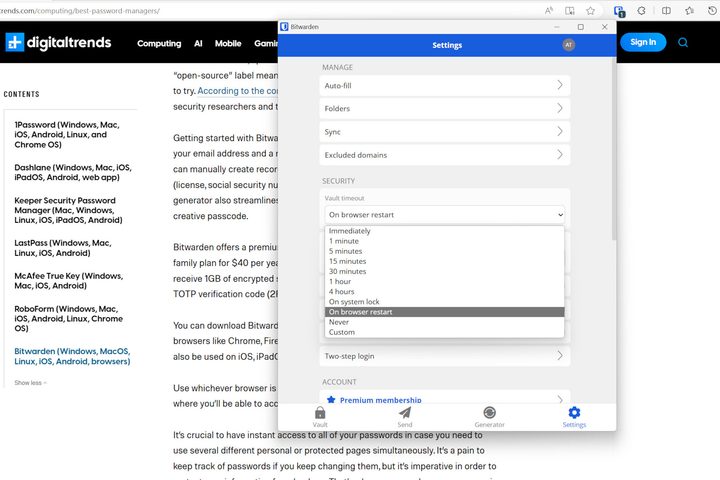720x480 pixels.
Task: Choose the 1 hour timeout option
Action: click(x=444, y=281)
